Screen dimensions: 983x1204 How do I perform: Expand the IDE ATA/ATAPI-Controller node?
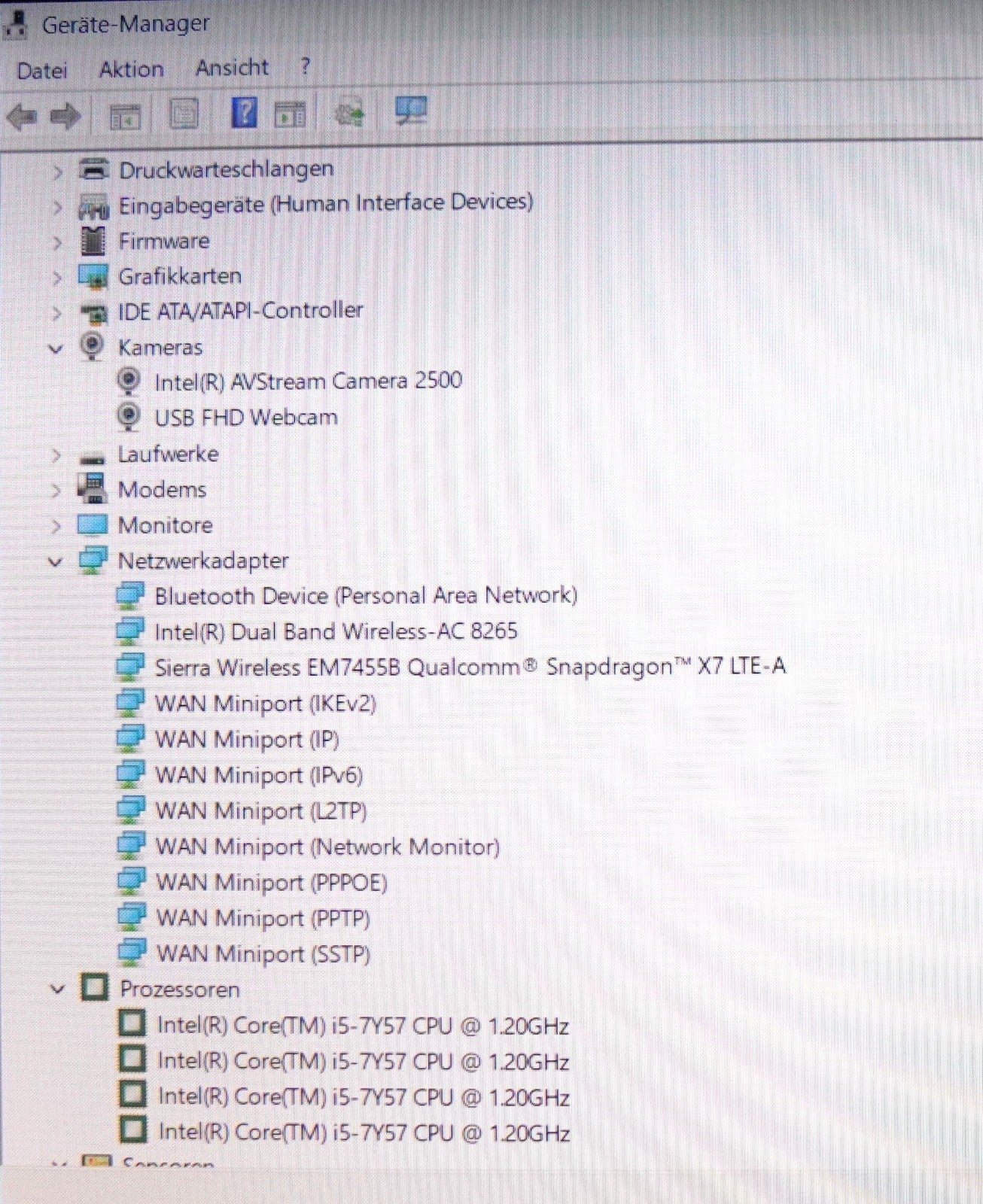[x=57, y=312]
